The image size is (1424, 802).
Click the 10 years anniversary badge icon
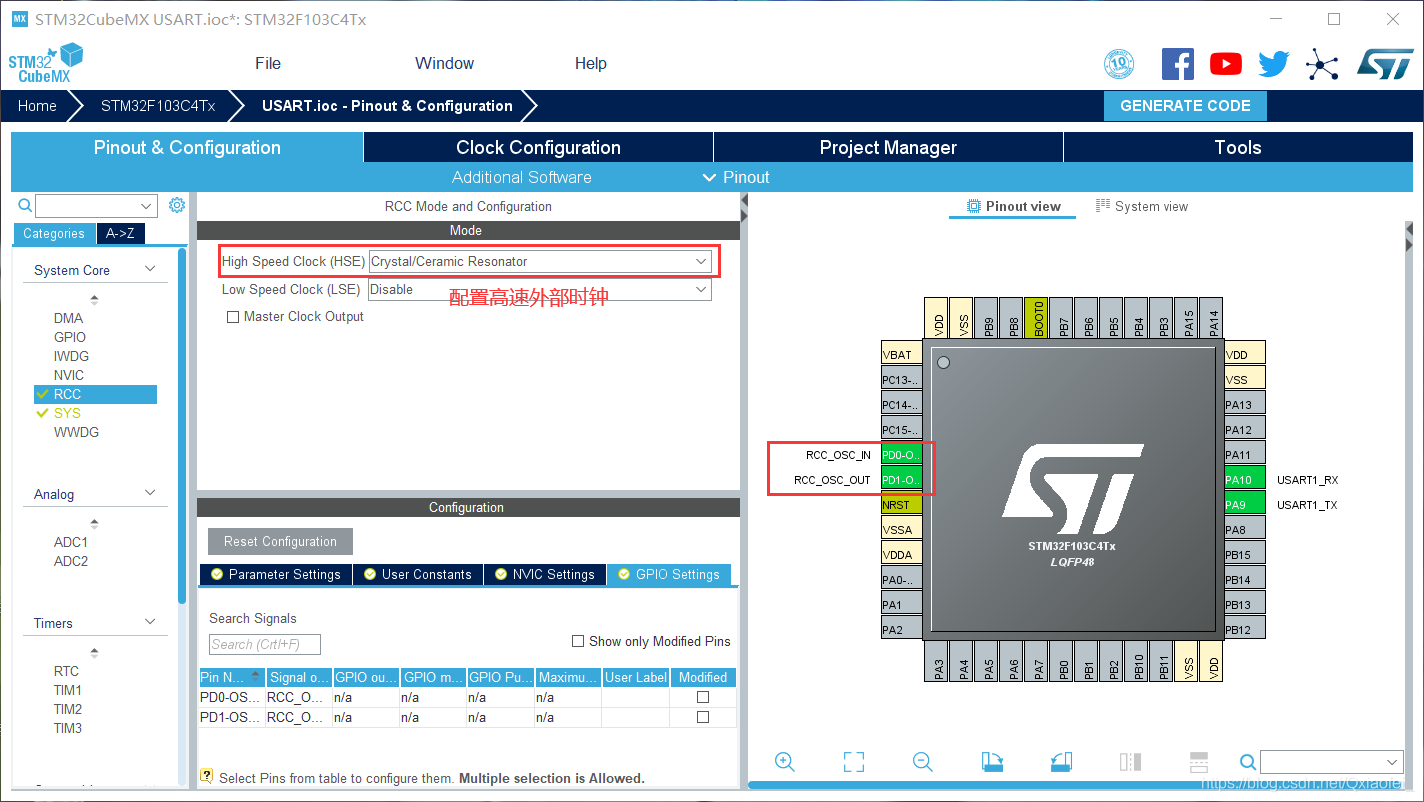click(x=1119, y=65)
